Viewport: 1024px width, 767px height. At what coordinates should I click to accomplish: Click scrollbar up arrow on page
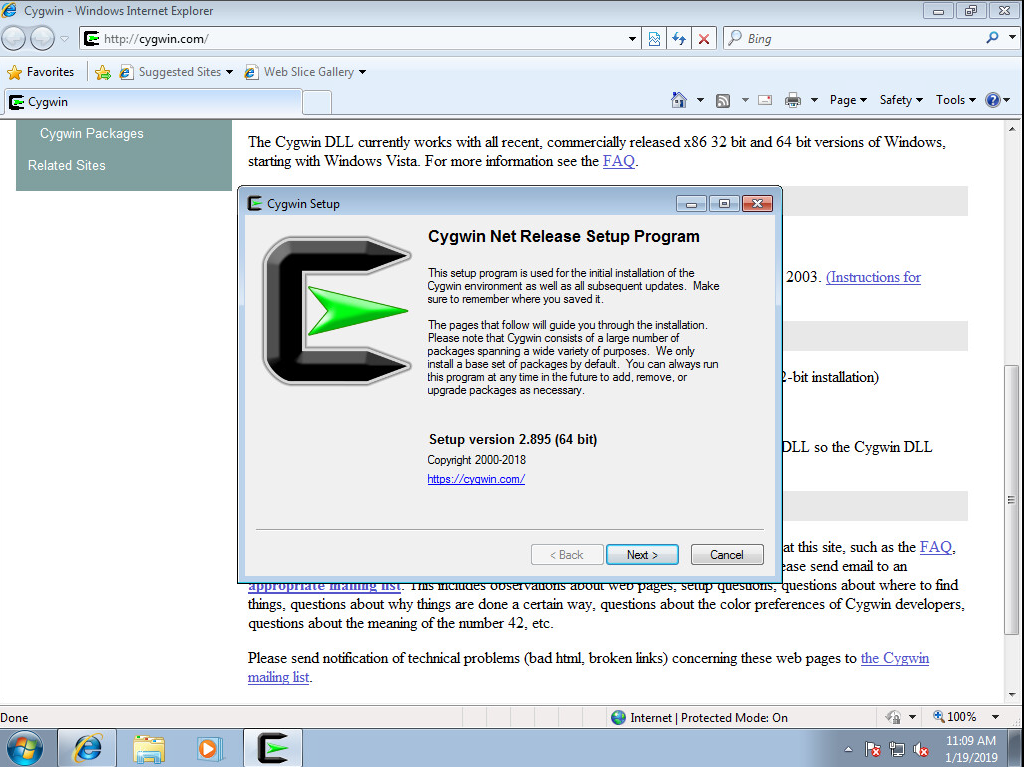(1012, 129)
